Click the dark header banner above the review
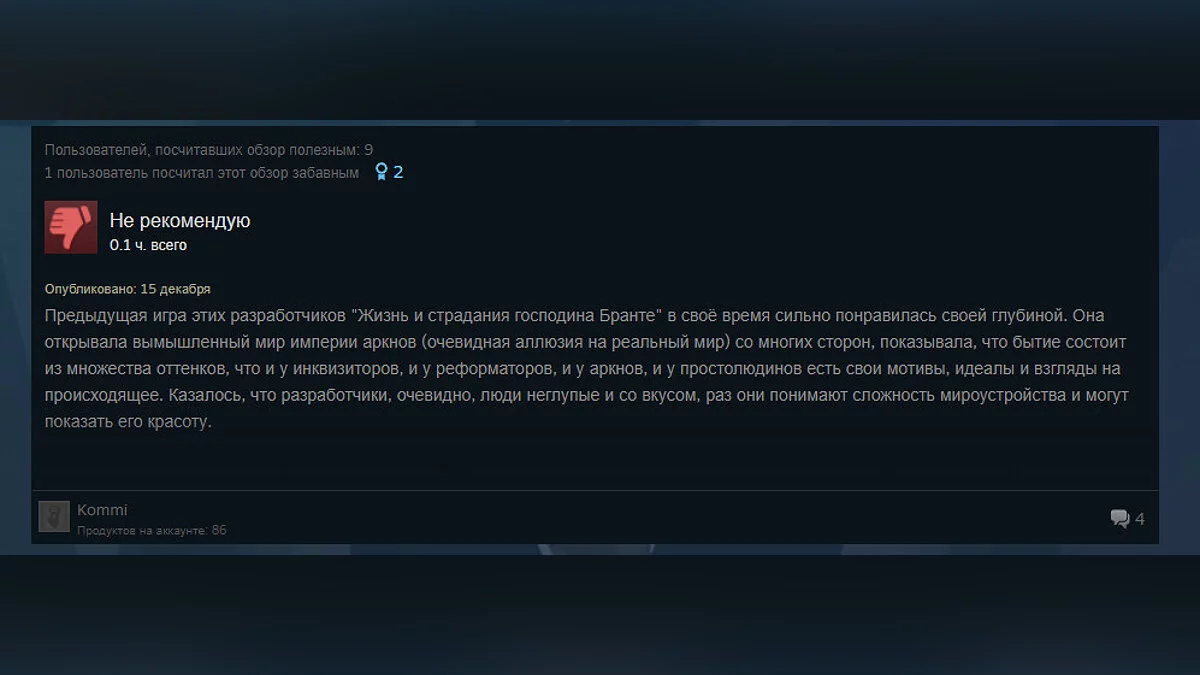The image size is (1200, 675). point(600,60)
